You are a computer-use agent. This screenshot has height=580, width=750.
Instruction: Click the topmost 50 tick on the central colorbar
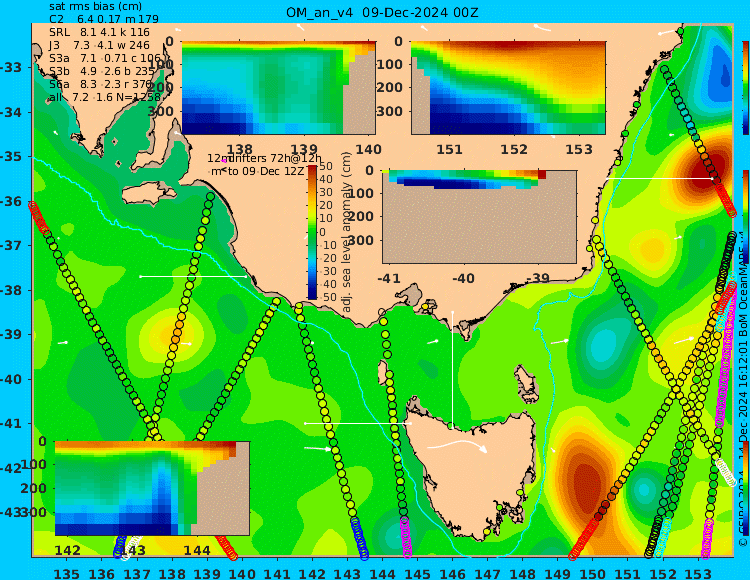pos(326,166)
